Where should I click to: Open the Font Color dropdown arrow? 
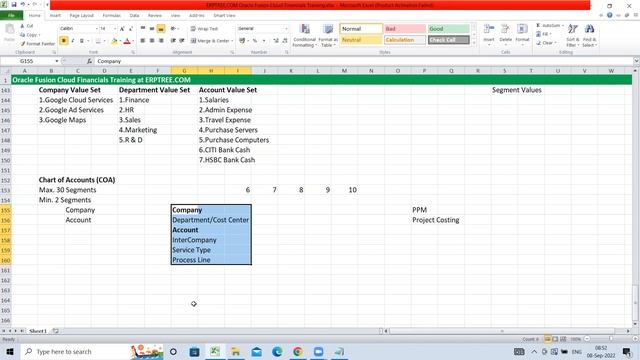pos(133,41)
